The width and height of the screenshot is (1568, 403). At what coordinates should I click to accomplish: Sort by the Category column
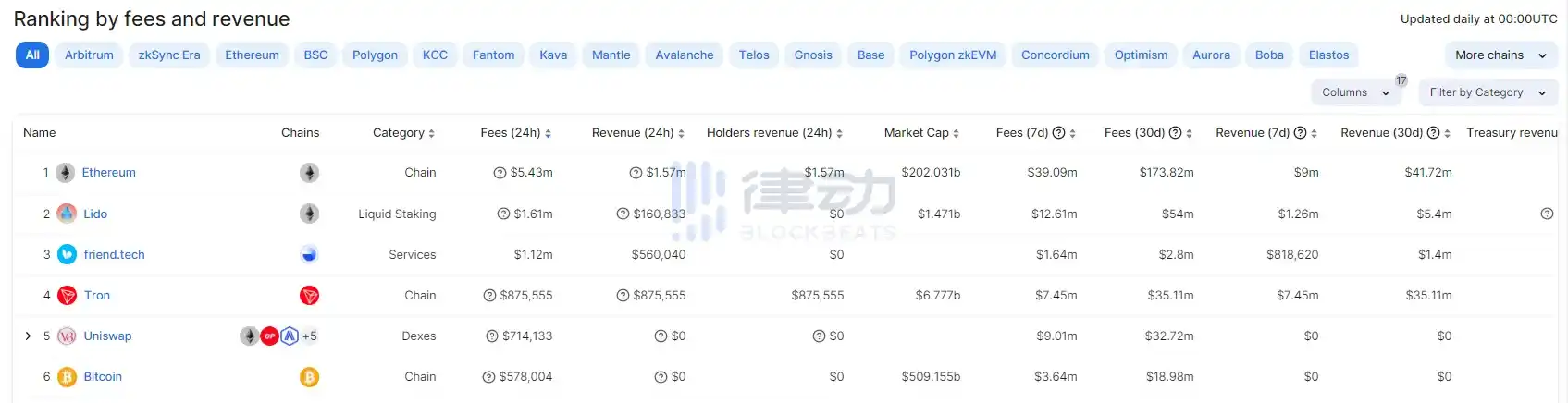pos(403,133)
